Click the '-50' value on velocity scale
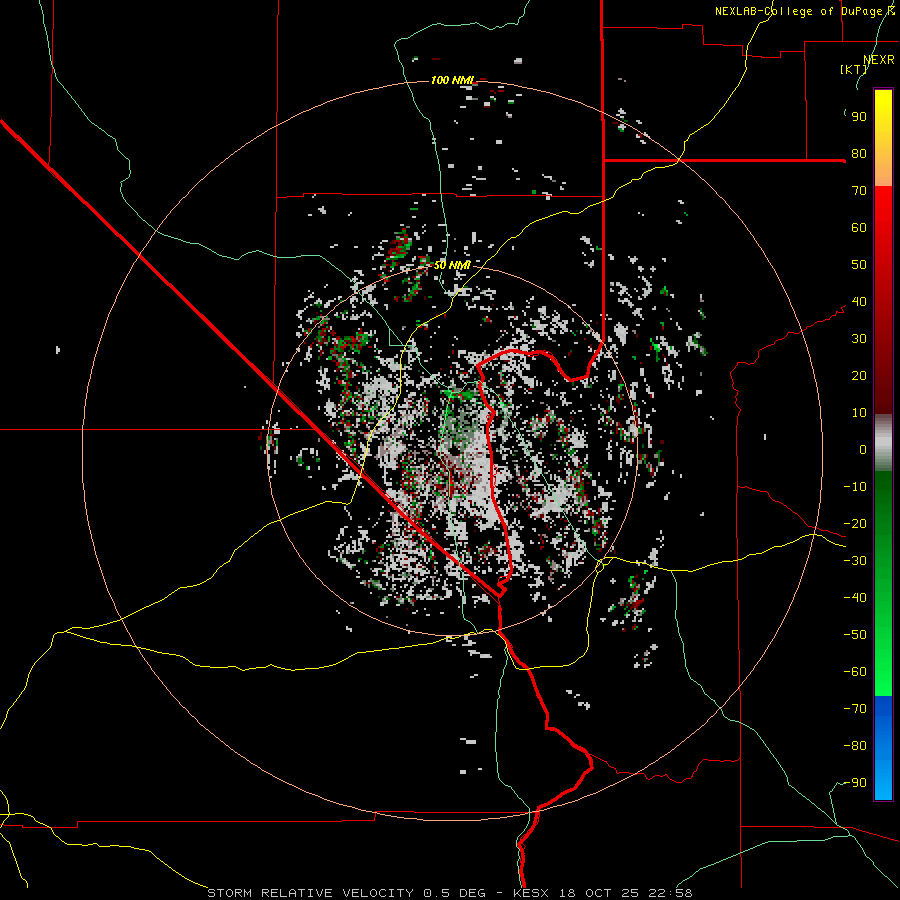Image resolution: width=900 pixels, height=900 pixels. [855, 635]
